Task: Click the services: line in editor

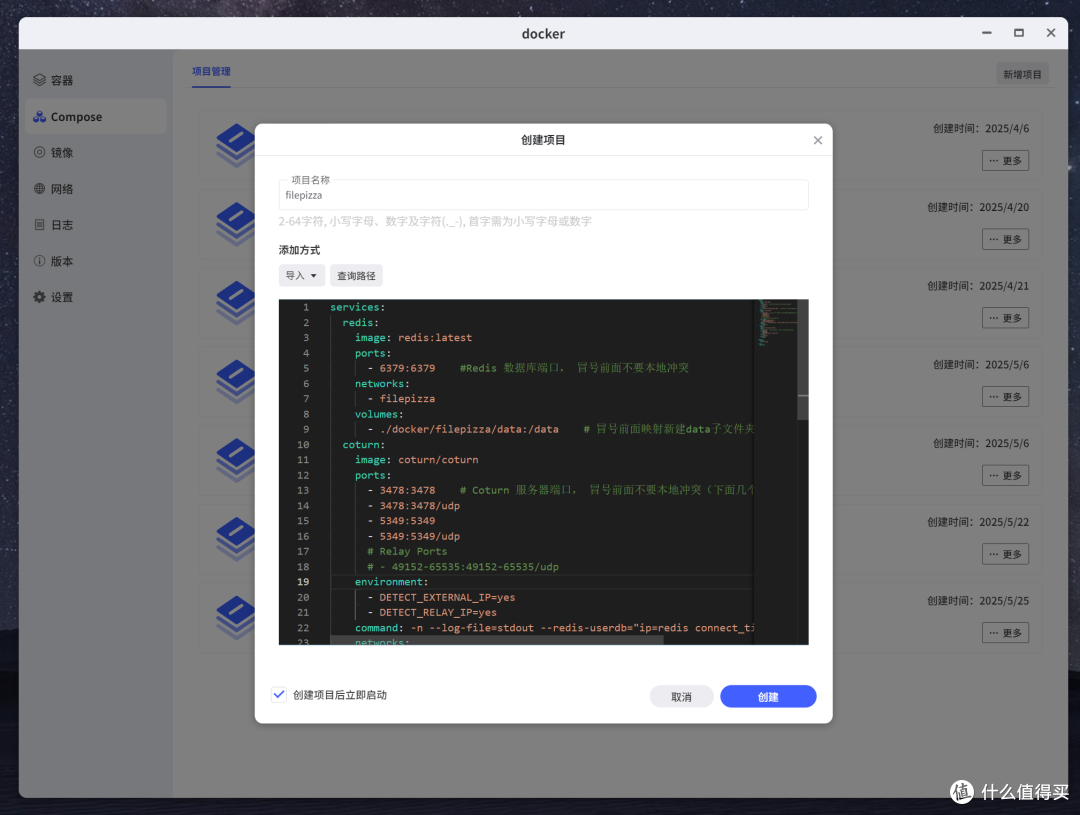Action: (357, 307)
